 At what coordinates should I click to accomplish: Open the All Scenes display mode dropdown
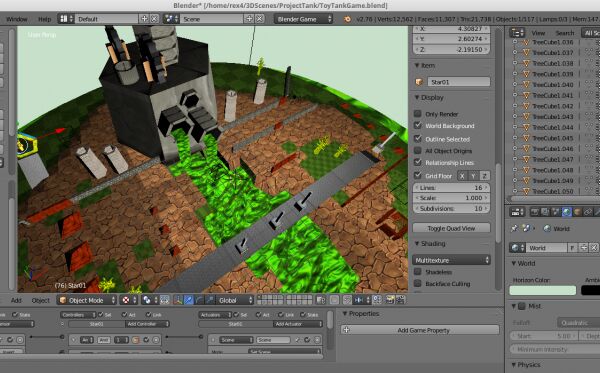click(591, 33)
